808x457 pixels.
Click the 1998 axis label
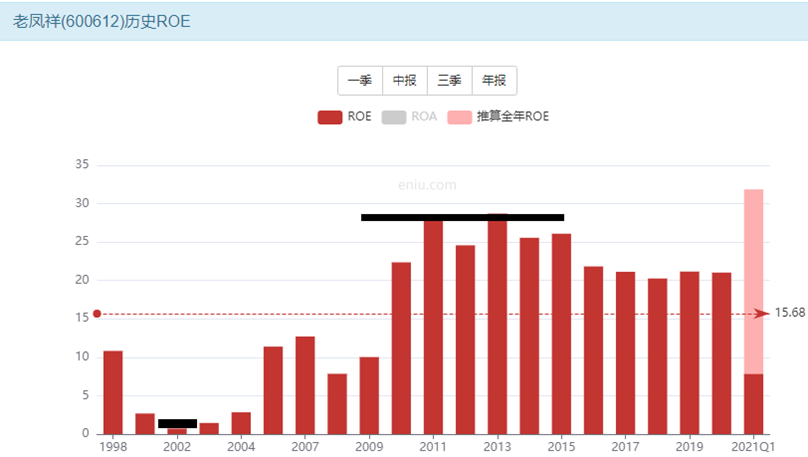pos(113,446)
